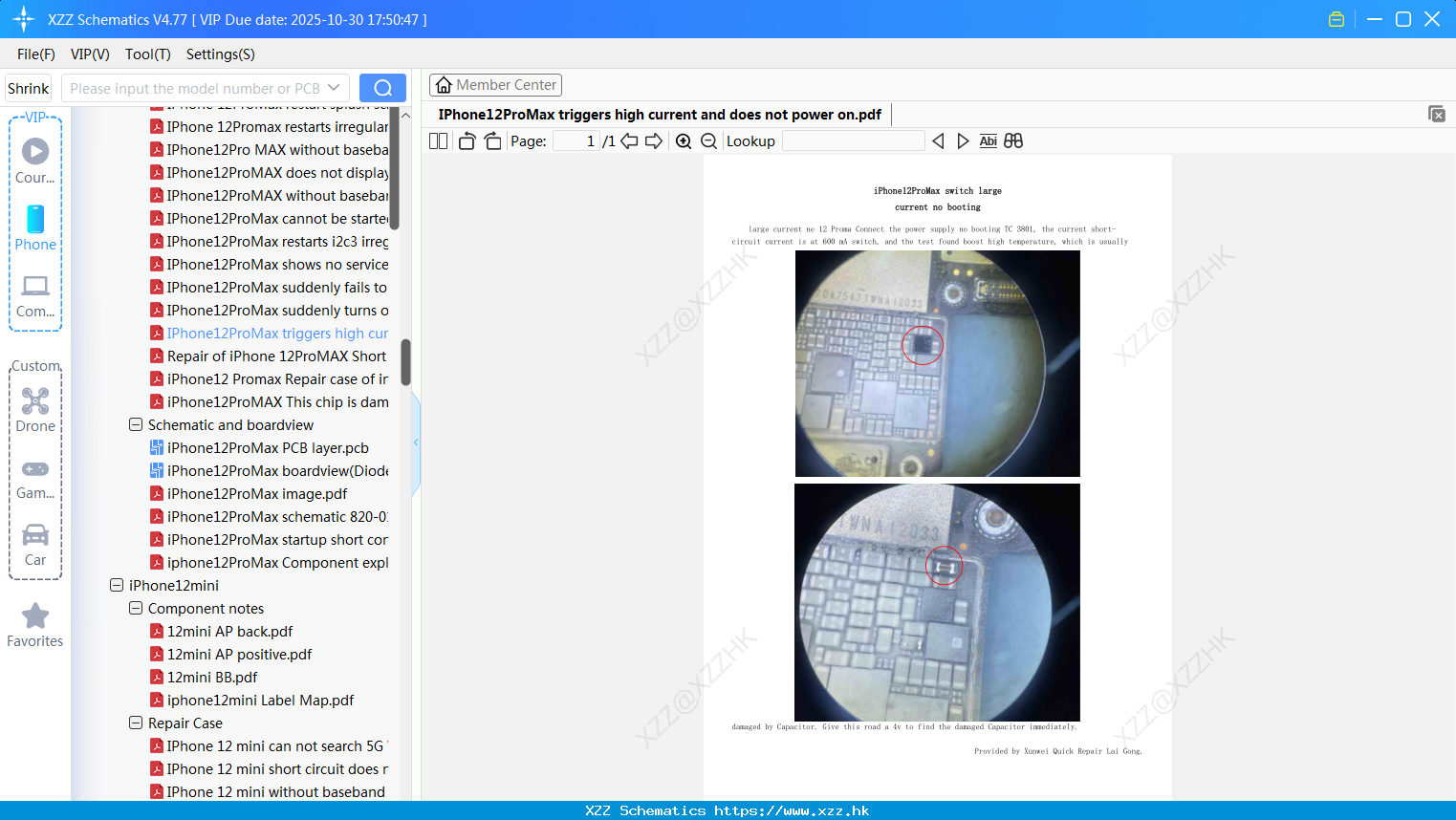Find previous lookup match triangle
This screenshot has width=1456, height=820.
pos(938,140)
